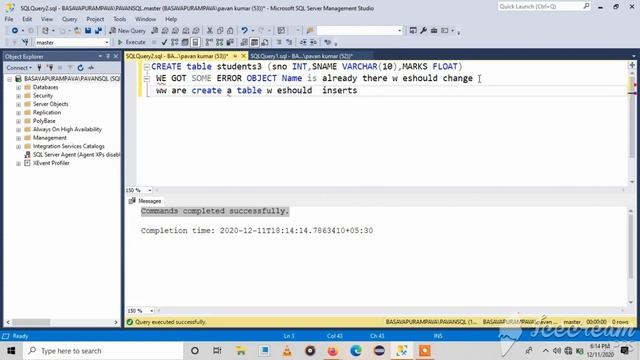The height and width of the screenshot is (360, 640).
Task: Expand the Management folder node
Action: 18,138
